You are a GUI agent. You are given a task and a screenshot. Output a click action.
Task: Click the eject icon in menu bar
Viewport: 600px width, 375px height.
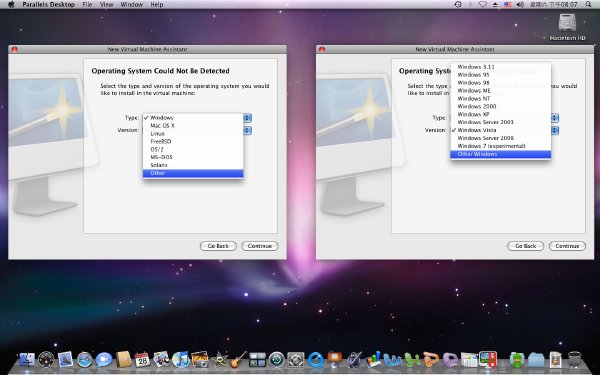point(495,5)
